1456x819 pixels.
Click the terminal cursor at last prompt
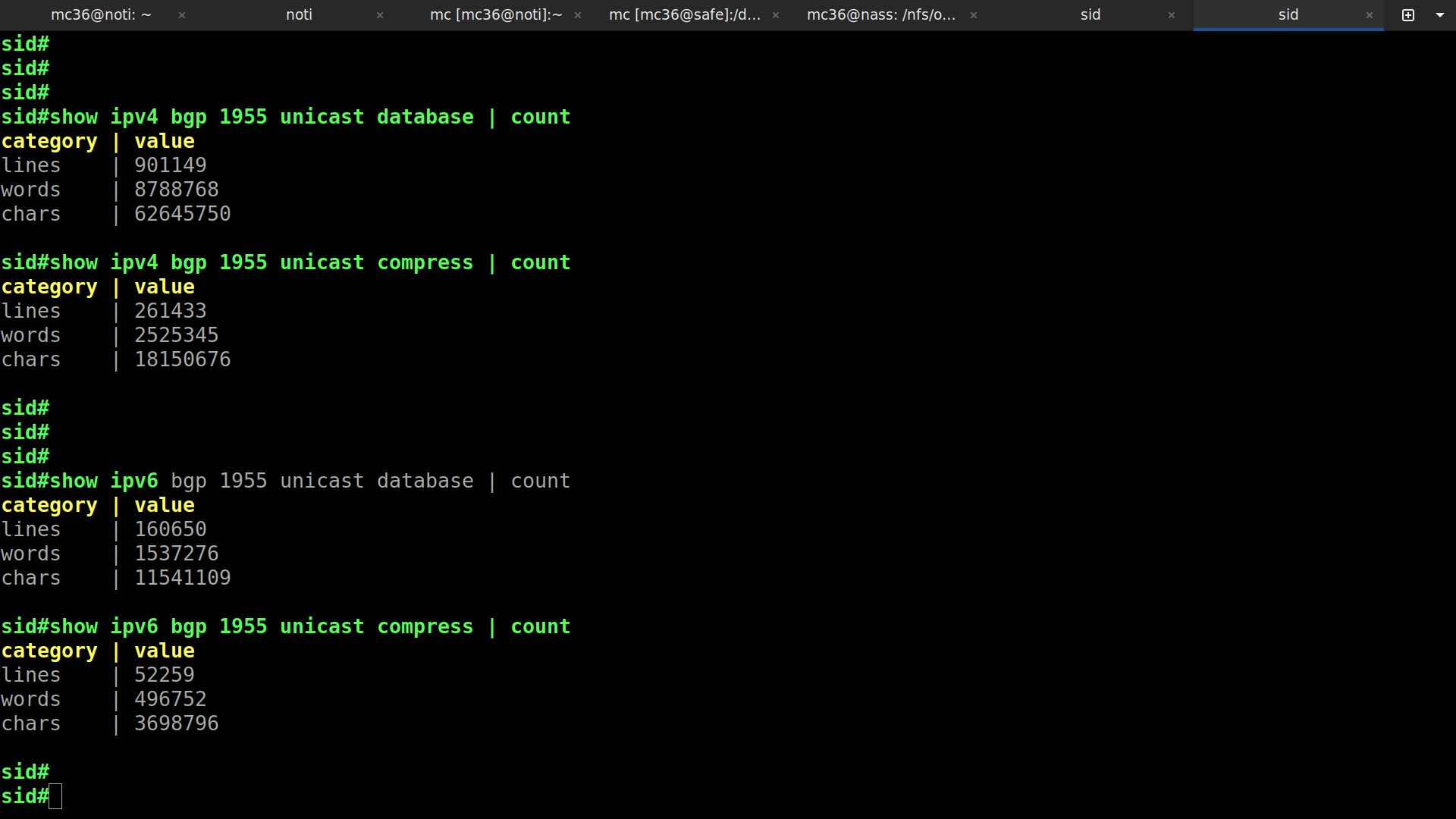[x=55, y=796]
